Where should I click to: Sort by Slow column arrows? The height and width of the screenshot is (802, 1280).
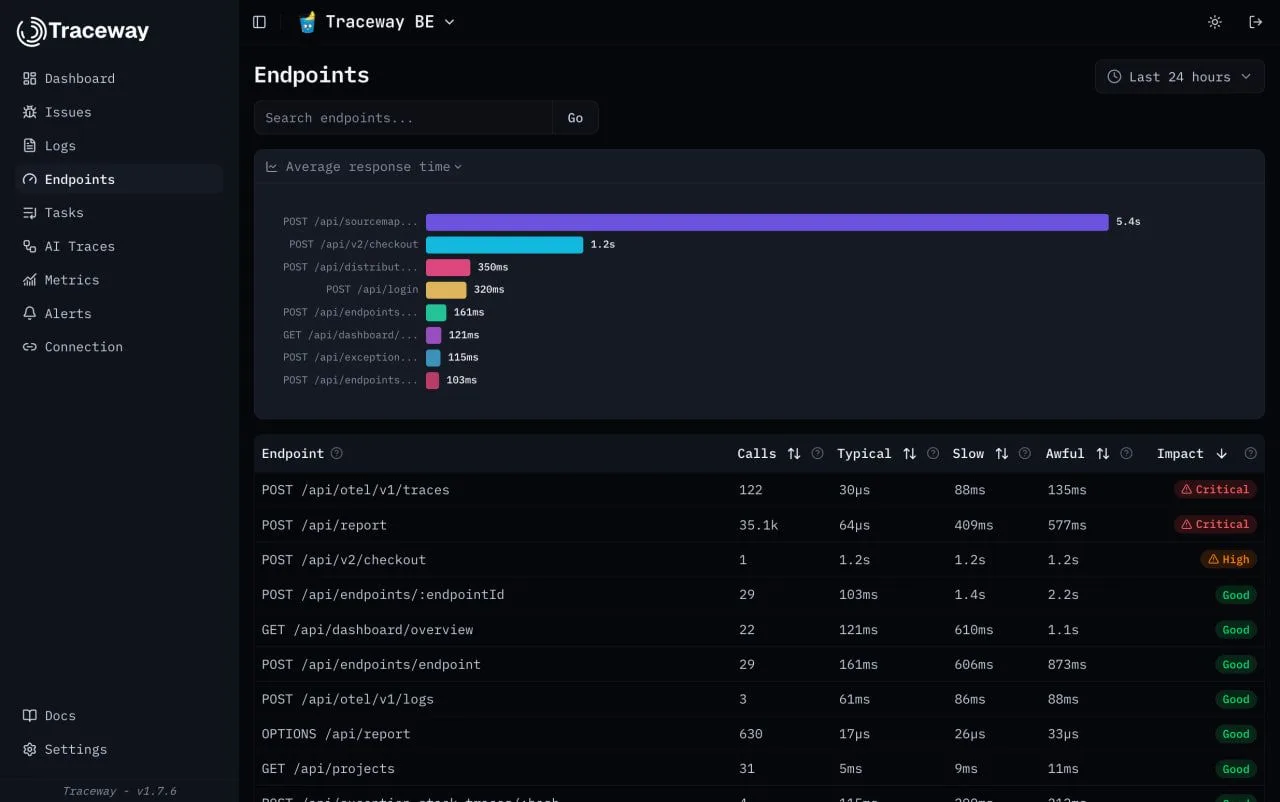coord(1001,454)
